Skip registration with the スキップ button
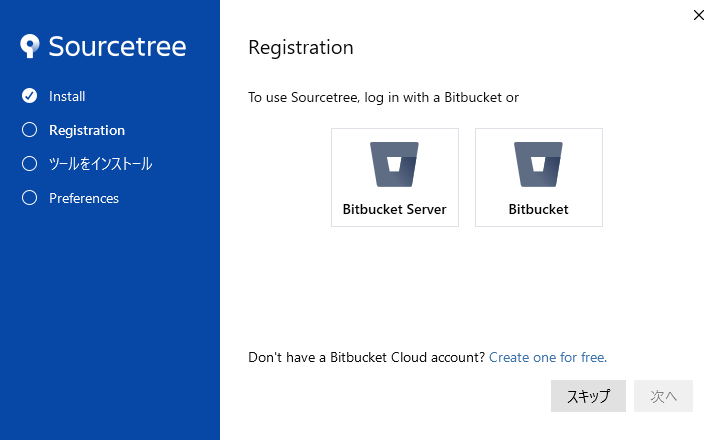Viewport: 721px width, 440px height. tap(588, 396)
